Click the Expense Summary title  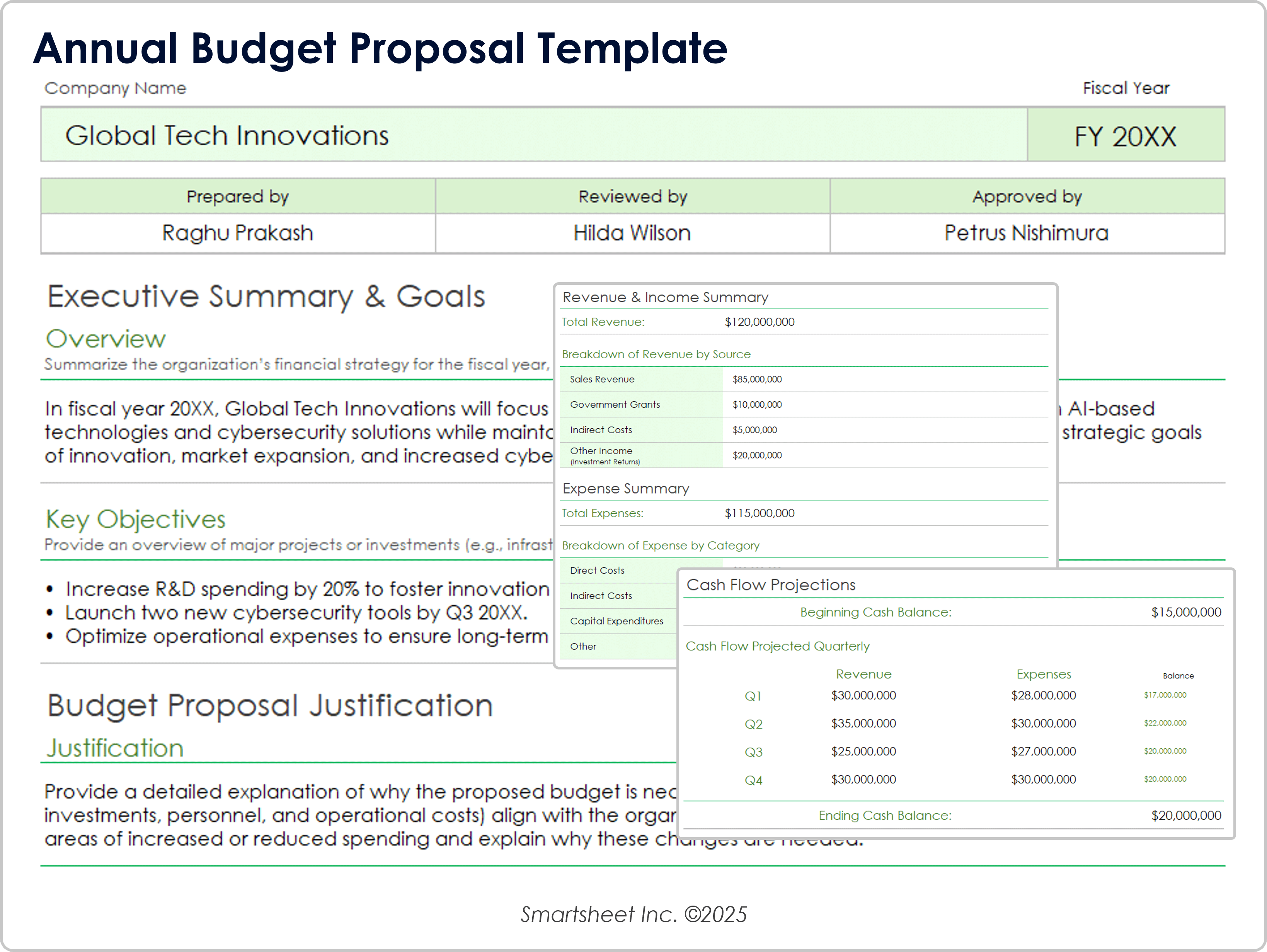(626, 489)
